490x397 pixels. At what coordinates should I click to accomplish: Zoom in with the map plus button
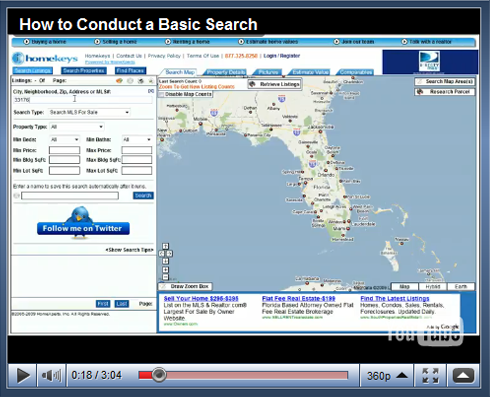click(x=165, y=269)
